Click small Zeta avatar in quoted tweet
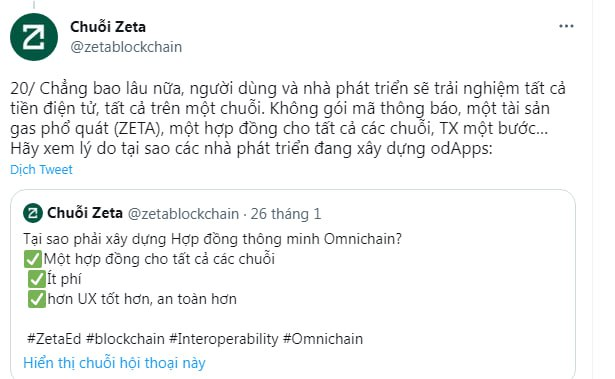This screenshot has width=615, height=379. 33,213
